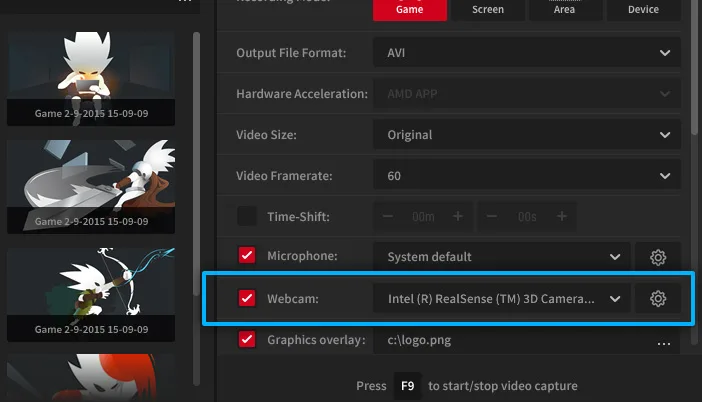Toggle the Graphics overlay checkbox
The height and width of the screenshot is (402, 702).
click(247, 339)
